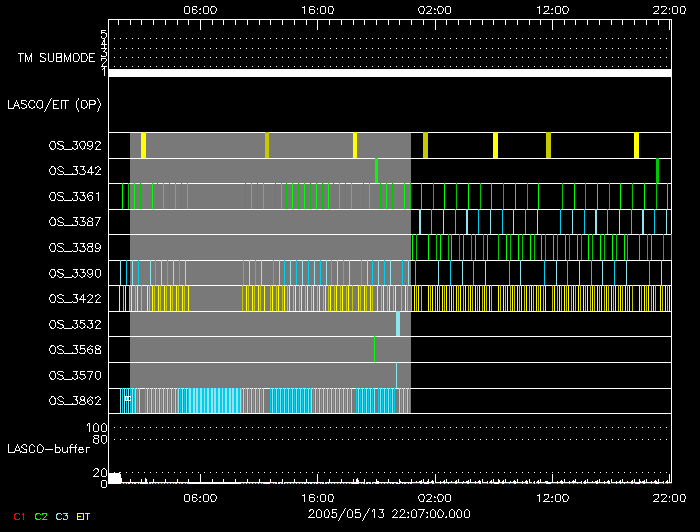Screen dimensions: 700x532
Task: Select the green C2 legend entry
Action: [41, 517]
